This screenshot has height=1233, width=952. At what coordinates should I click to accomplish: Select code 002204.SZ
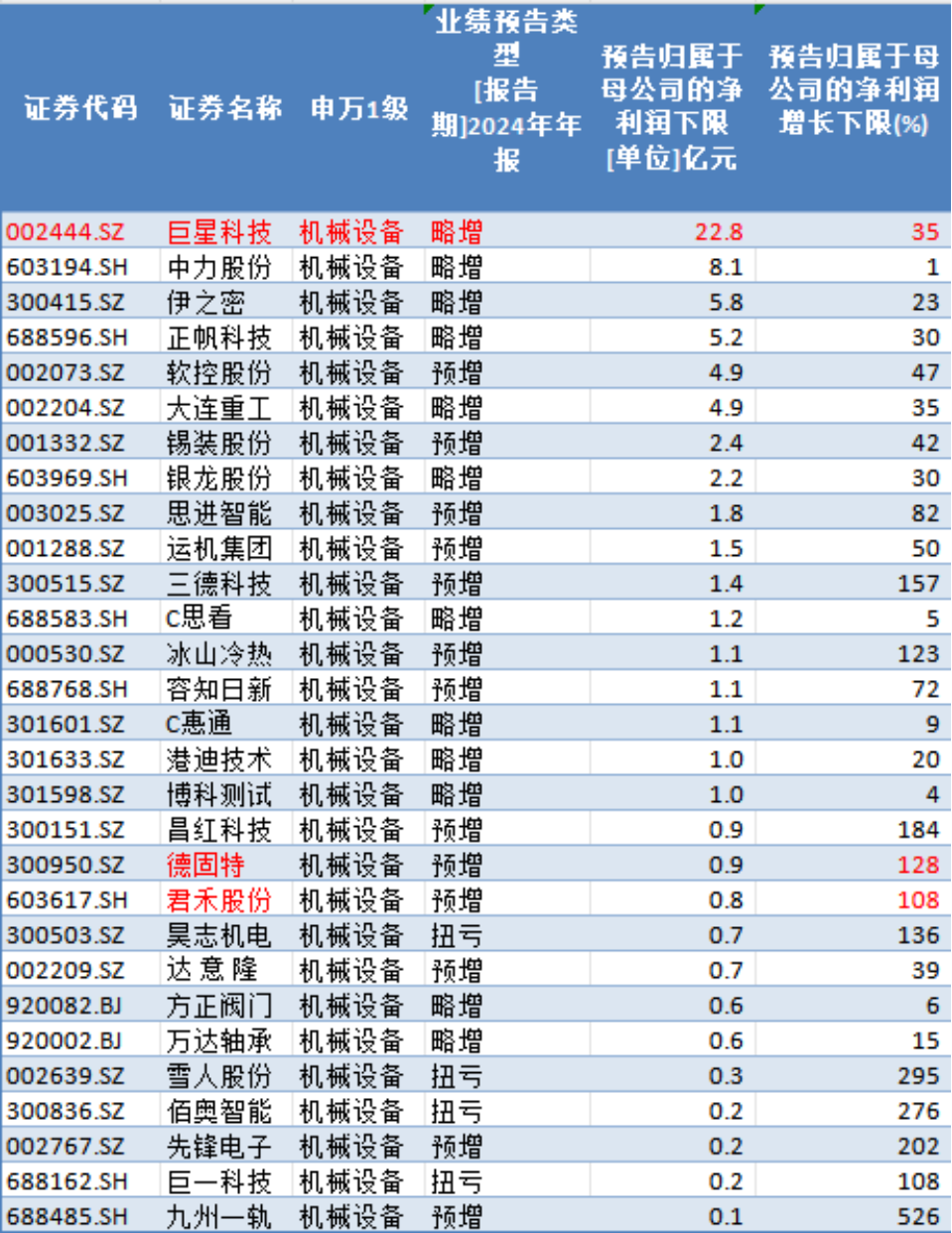point(66,408)
